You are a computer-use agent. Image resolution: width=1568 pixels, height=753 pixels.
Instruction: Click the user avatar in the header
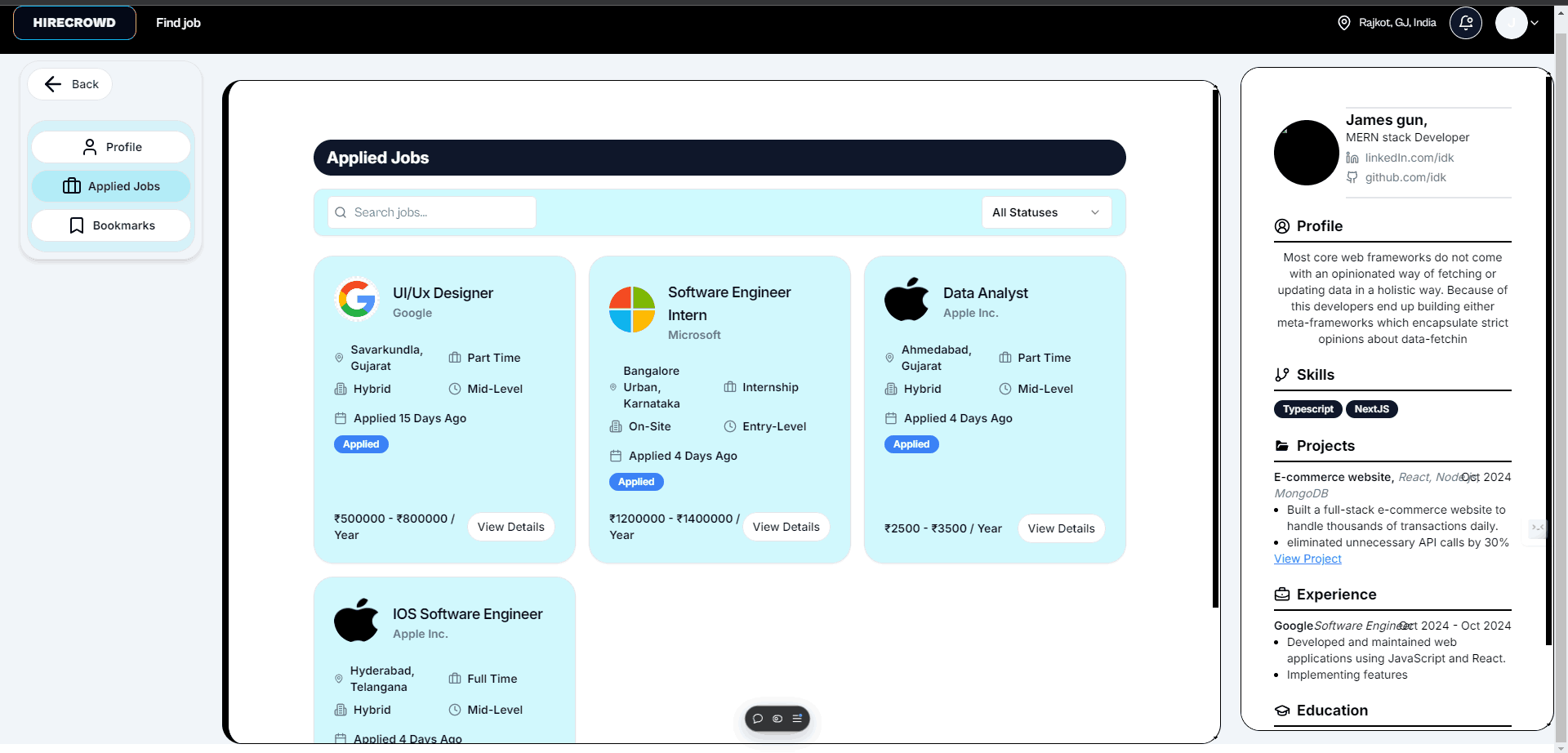click(1511, 23)
